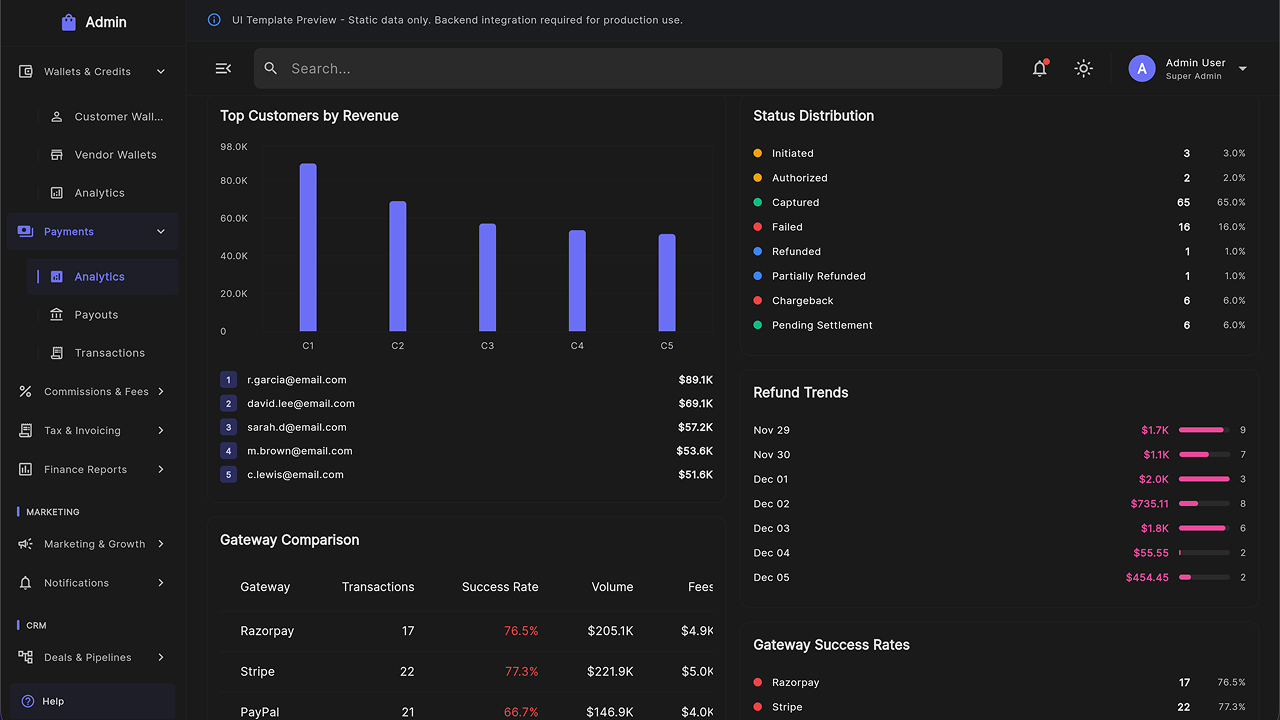Click the Commissions & Fees percent icon

click(x=26, y=391)
